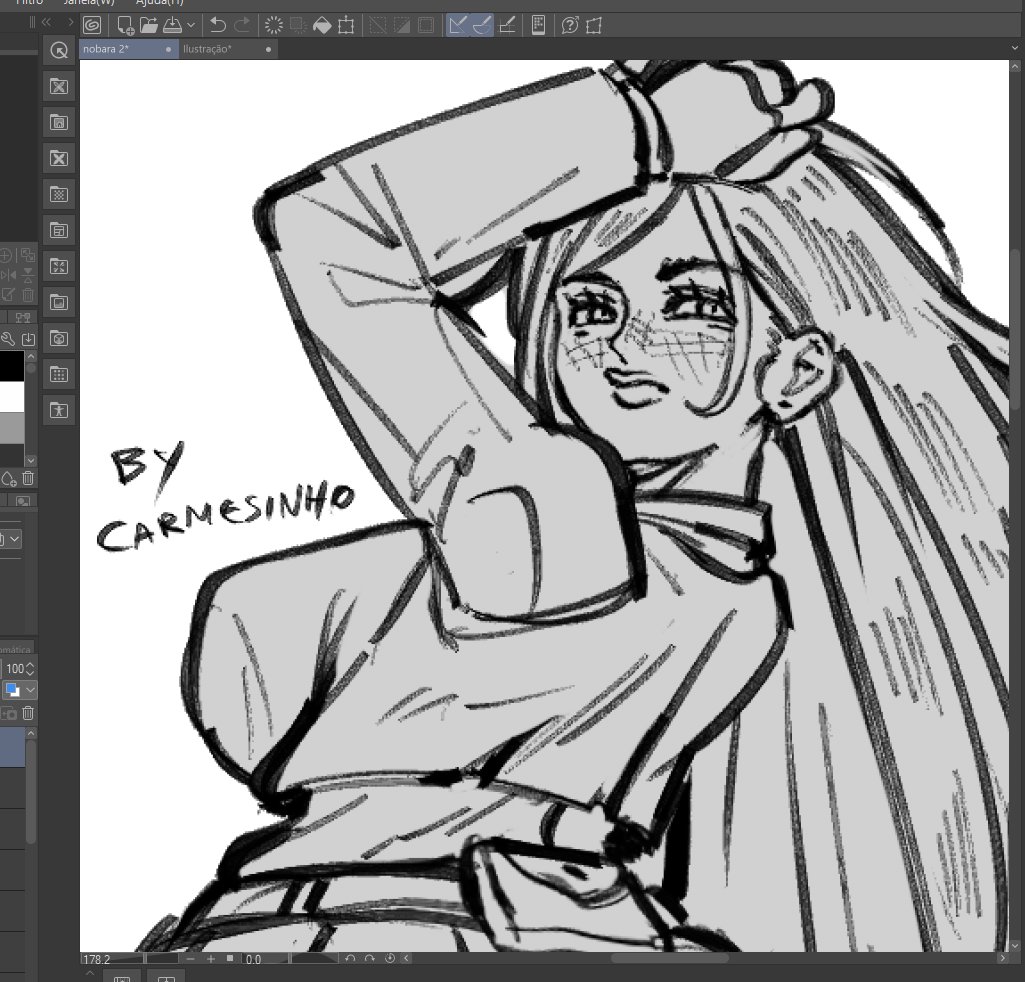Close the nobara 2 tab dot
The height and width of the screenshot is (982, 1025).
point(169,49)
